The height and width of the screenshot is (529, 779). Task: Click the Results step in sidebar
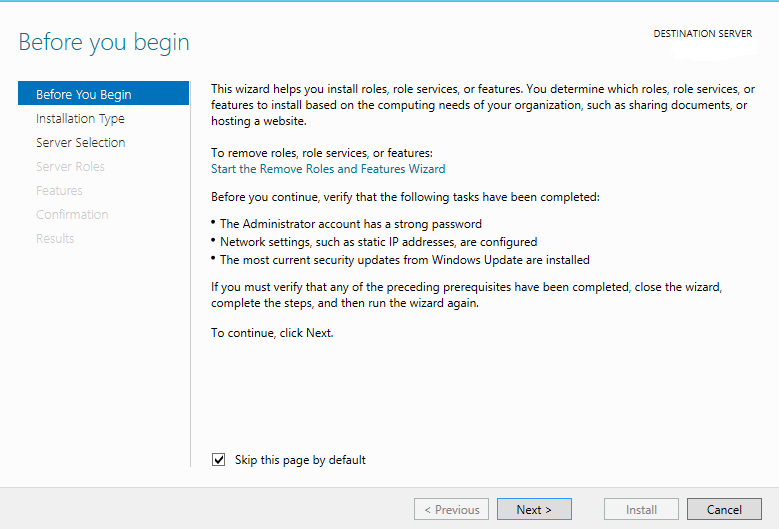coord(55,239)
